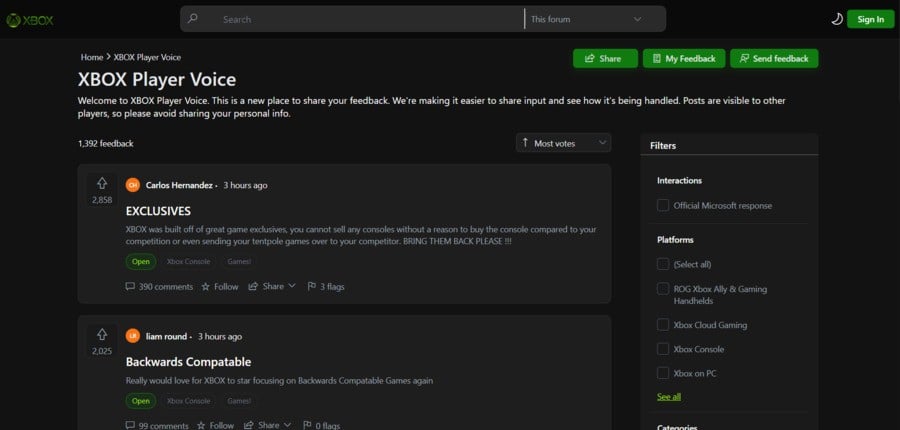Go to Home breadcrumb
The image size is (900, 430).
click(x=92, y=57)
